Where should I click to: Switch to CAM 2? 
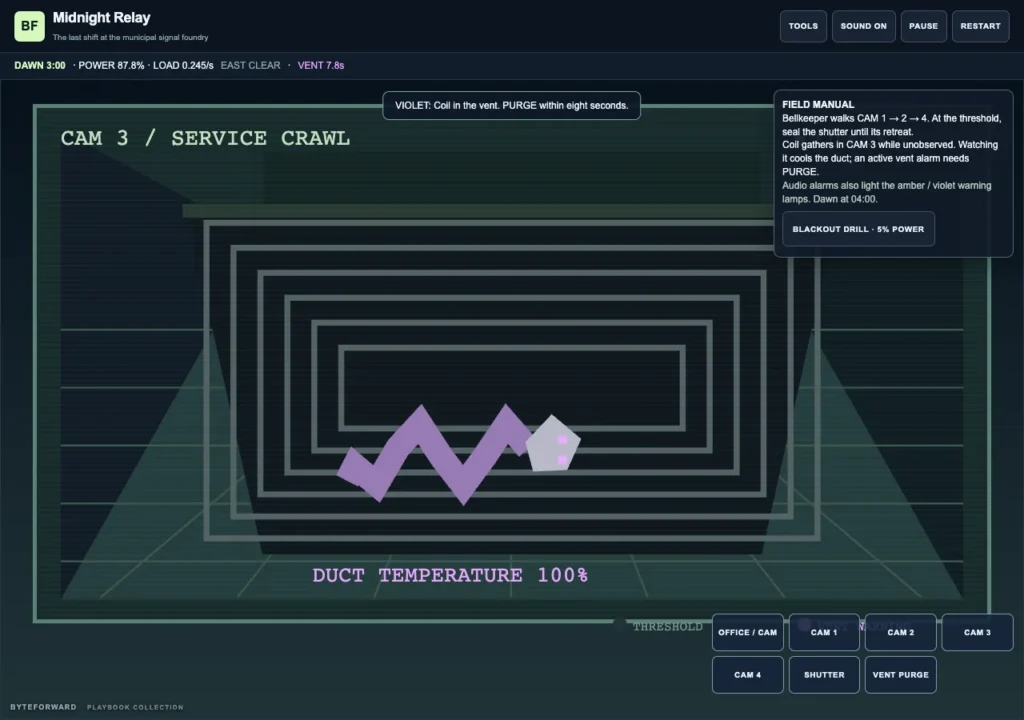click(x=901, y=632)
